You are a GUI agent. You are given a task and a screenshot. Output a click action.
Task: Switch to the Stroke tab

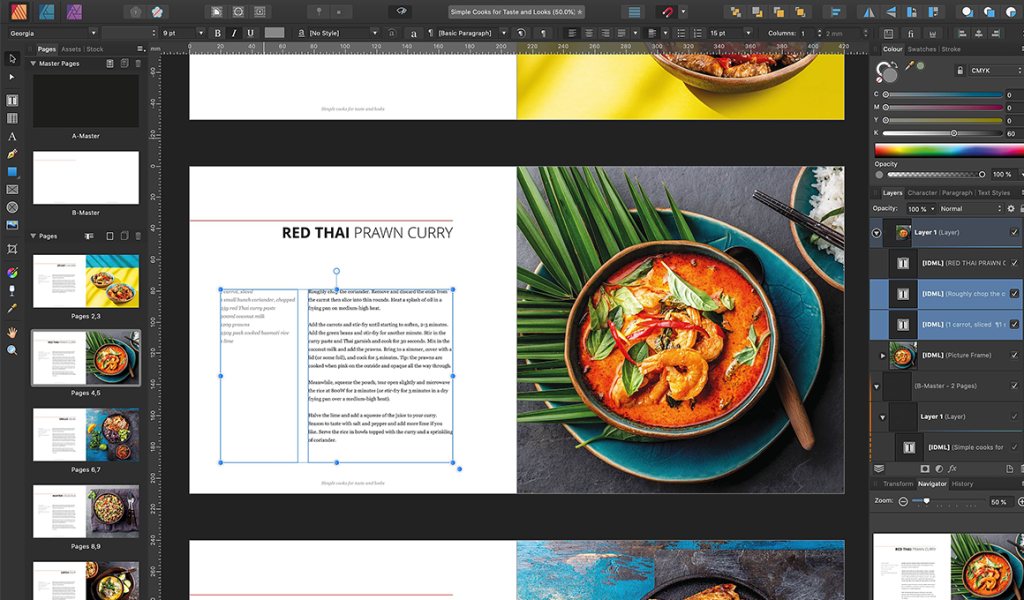click(x=951, y=49)
